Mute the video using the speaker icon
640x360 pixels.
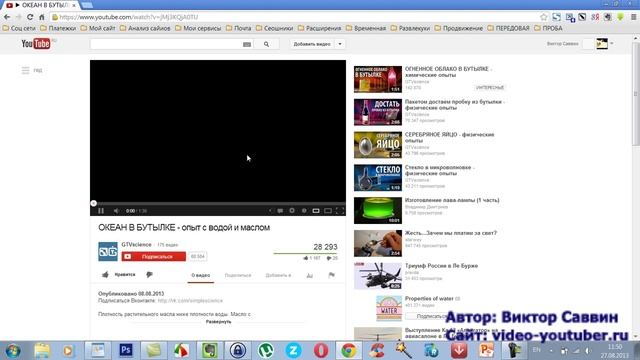pos(116,211)
